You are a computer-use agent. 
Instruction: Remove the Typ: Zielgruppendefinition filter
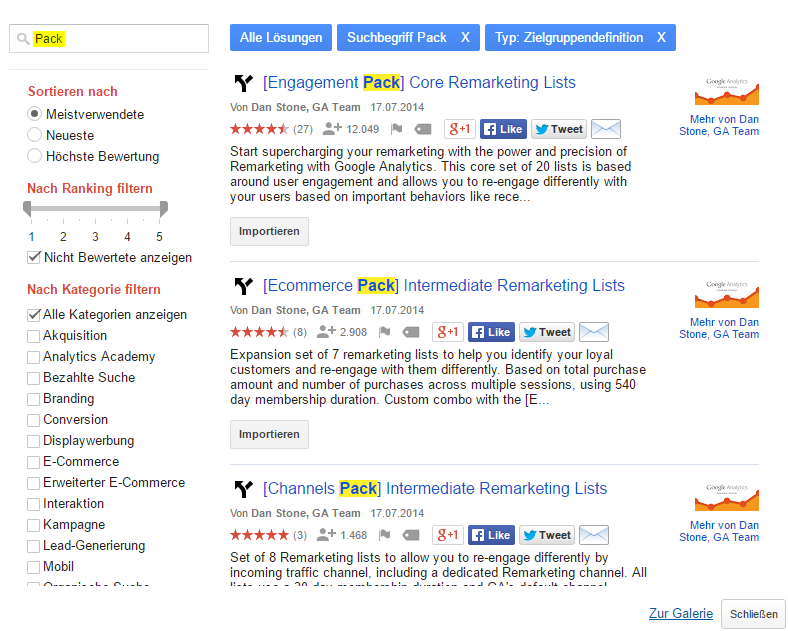(661, 38)
